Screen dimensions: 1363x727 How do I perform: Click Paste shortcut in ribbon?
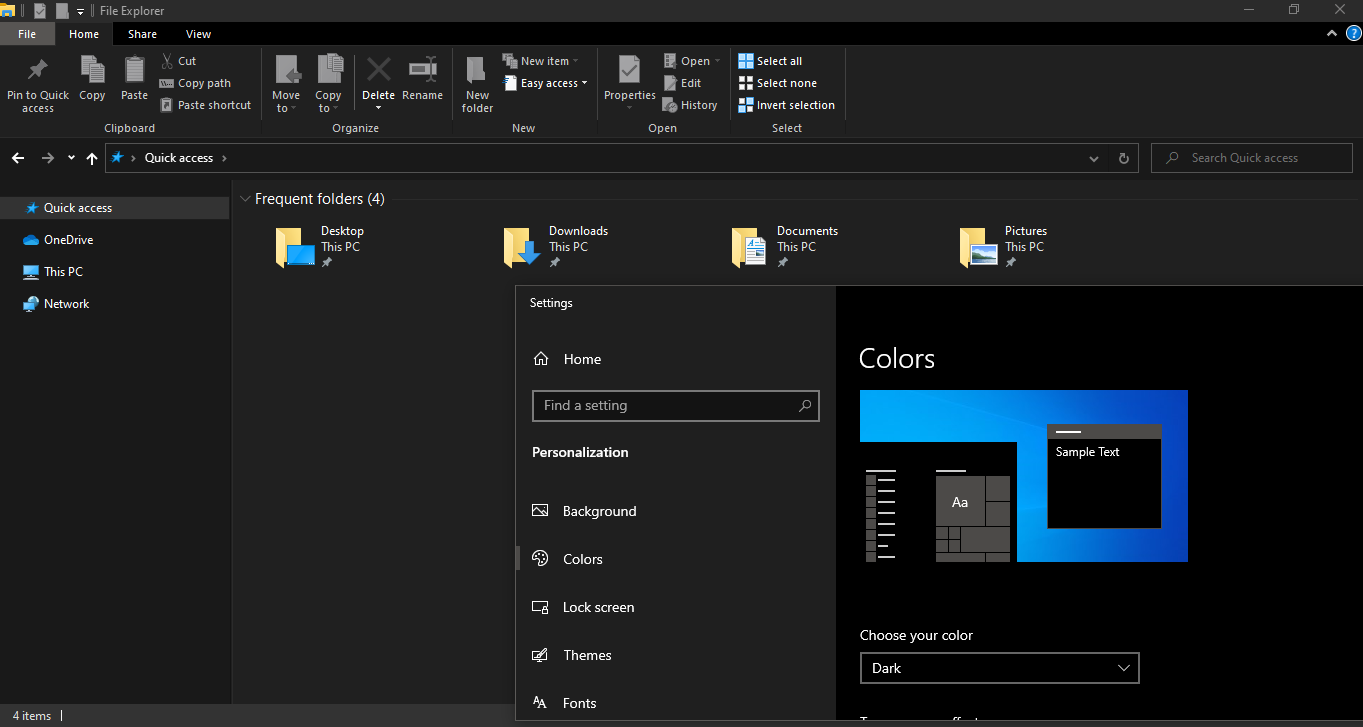coord(205,105)
